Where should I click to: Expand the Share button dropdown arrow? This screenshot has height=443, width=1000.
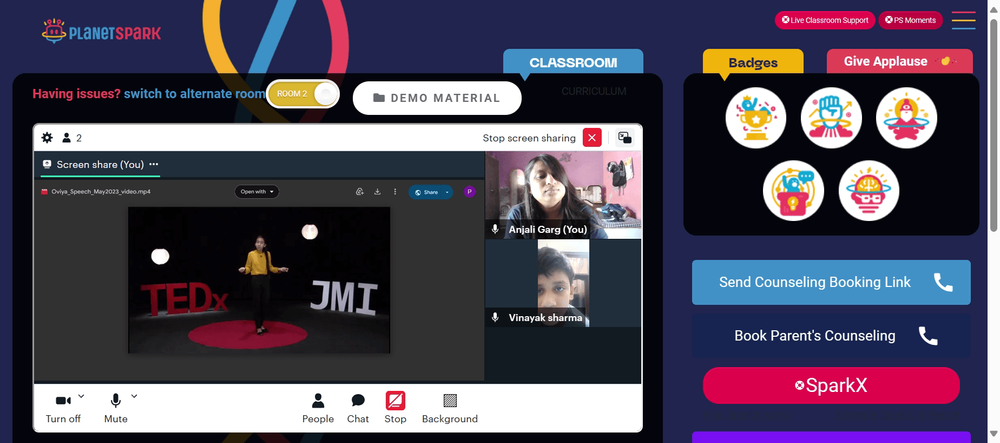[448, 192]
